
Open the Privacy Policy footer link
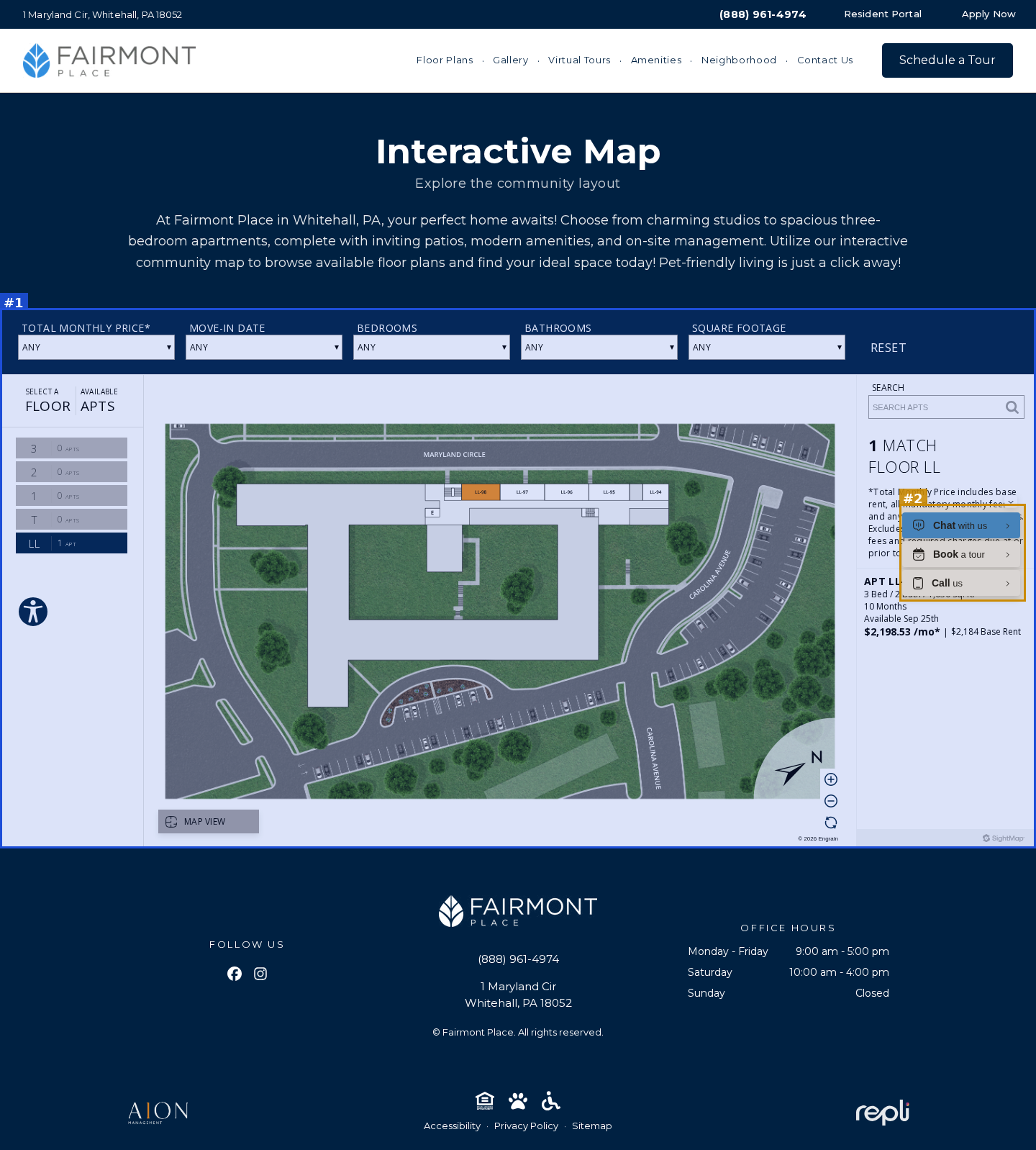tap(526, 1126)
